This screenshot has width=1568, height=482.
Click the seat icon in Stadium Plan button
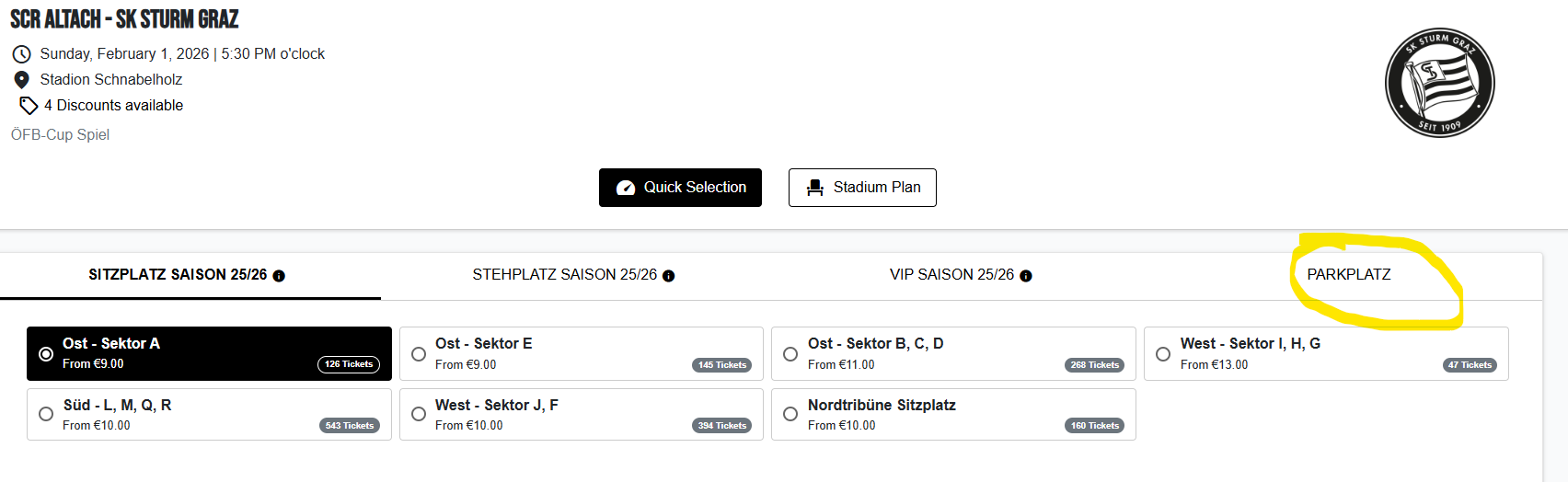point(814,188)
